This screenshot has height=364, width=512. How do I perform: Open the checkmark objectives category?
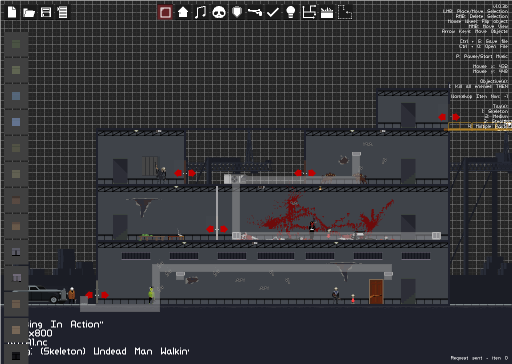pyautogui.click(x=273, y=12)
